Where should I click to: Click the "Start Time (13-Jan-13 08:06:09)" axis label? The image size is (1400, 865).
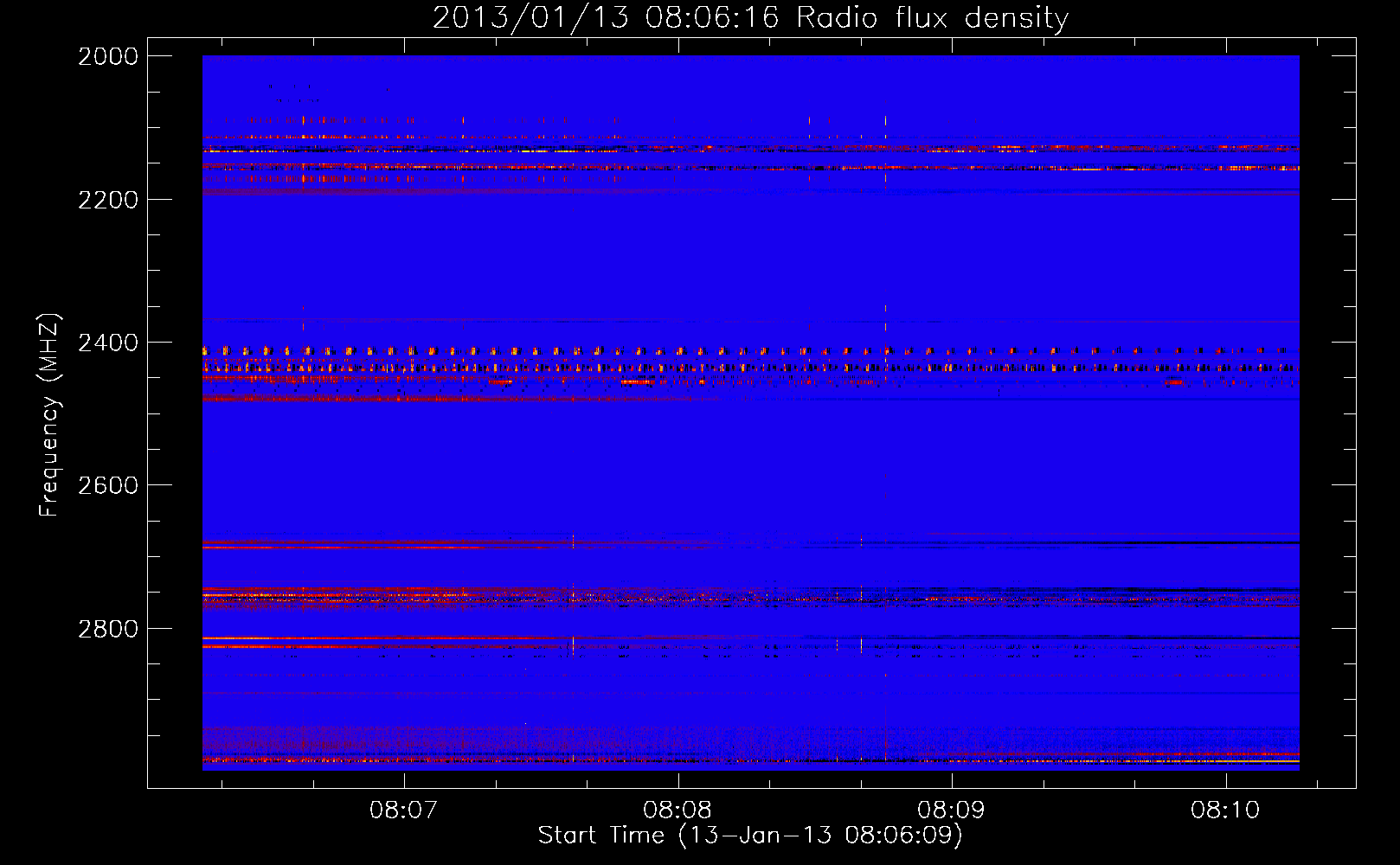pos(750,836)
